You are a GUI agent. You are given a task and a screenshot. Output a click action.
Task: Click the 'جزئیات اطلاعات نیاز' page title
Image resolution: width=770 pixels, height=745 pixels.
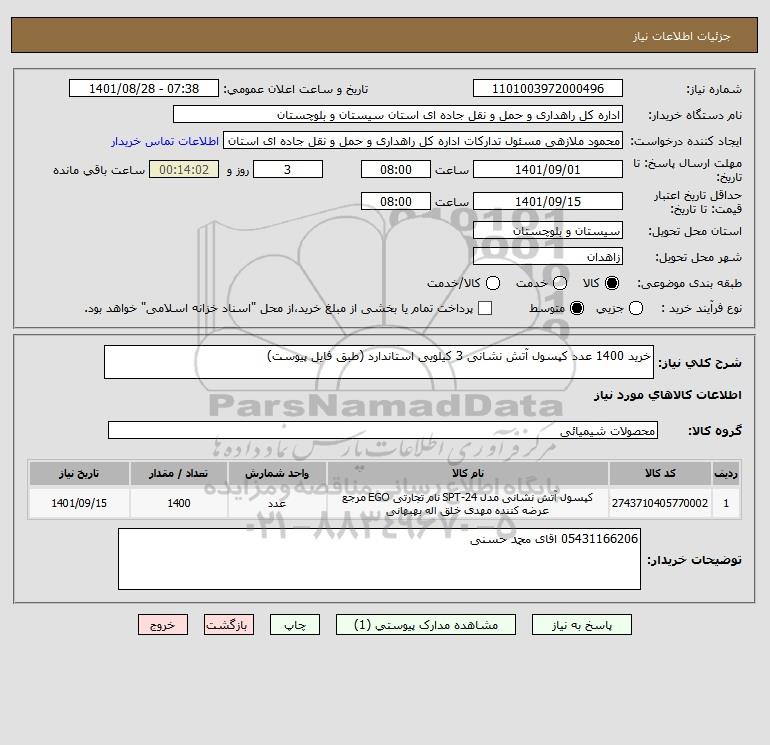coord(682,36)
